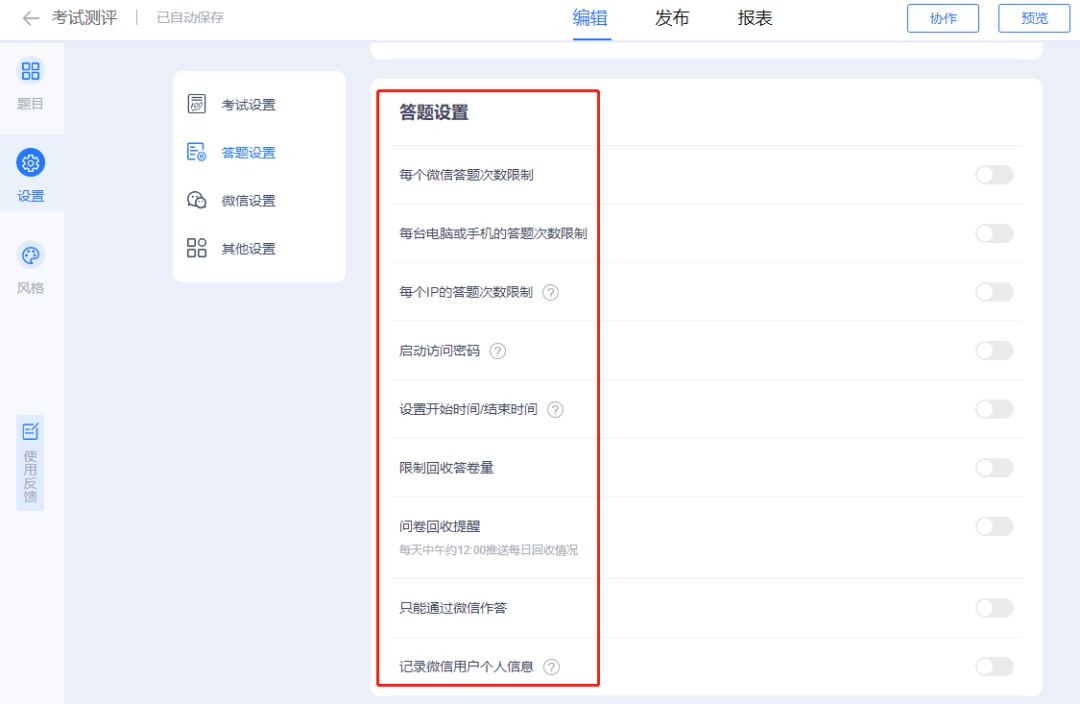The height and width of the screenshot is (704, 1080).
Task: Switch to the 报表 tab
Action: coord(755,19)
